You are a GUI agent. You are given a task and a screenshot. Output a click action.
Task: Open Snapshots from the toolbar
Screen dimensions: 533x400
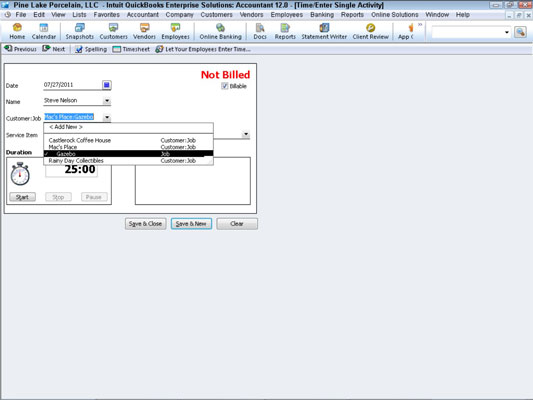80,31
